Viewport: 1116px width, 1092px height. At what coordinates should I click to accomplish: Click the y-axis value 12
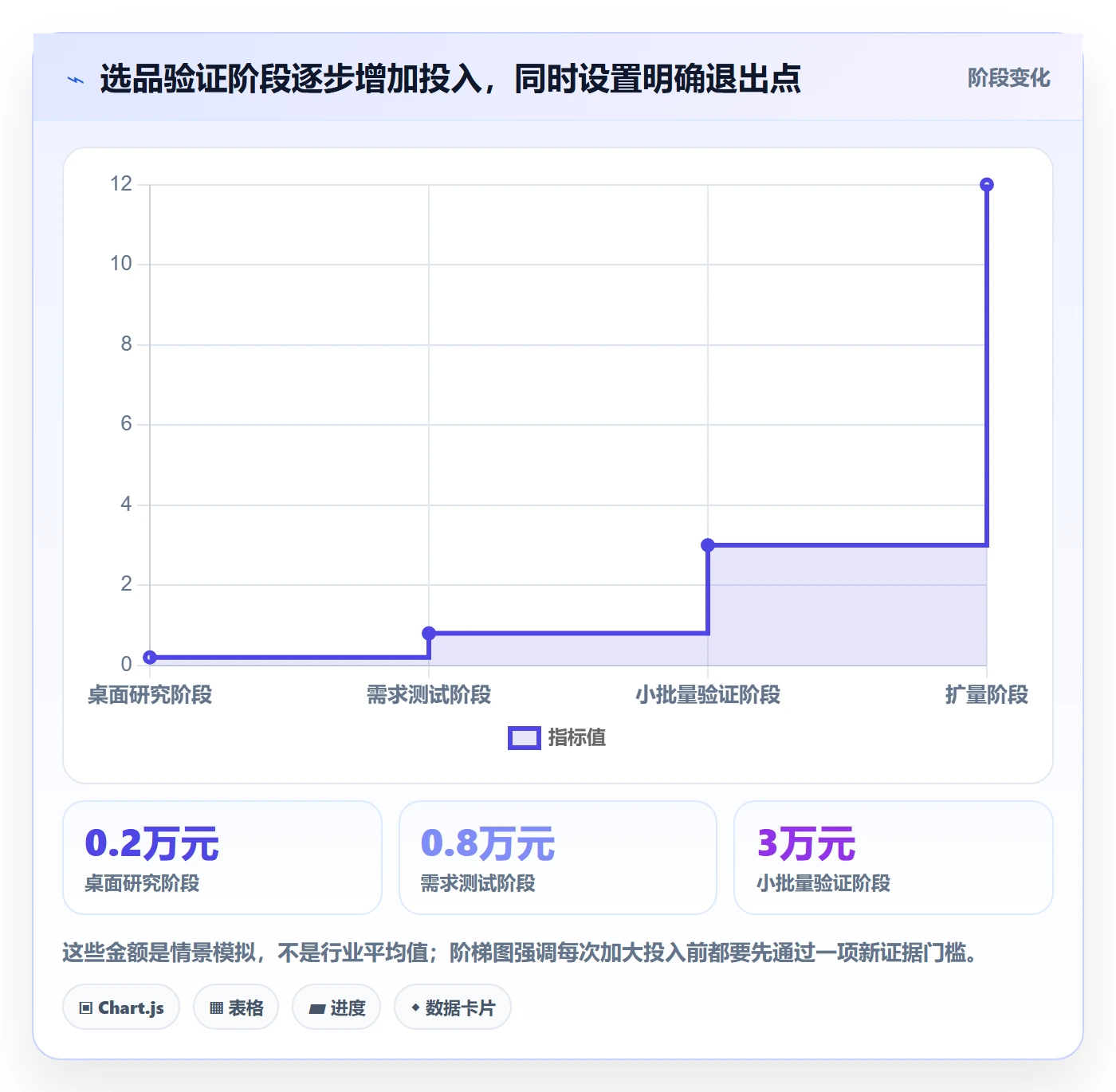pyautogui.click(x=121, y=184)
